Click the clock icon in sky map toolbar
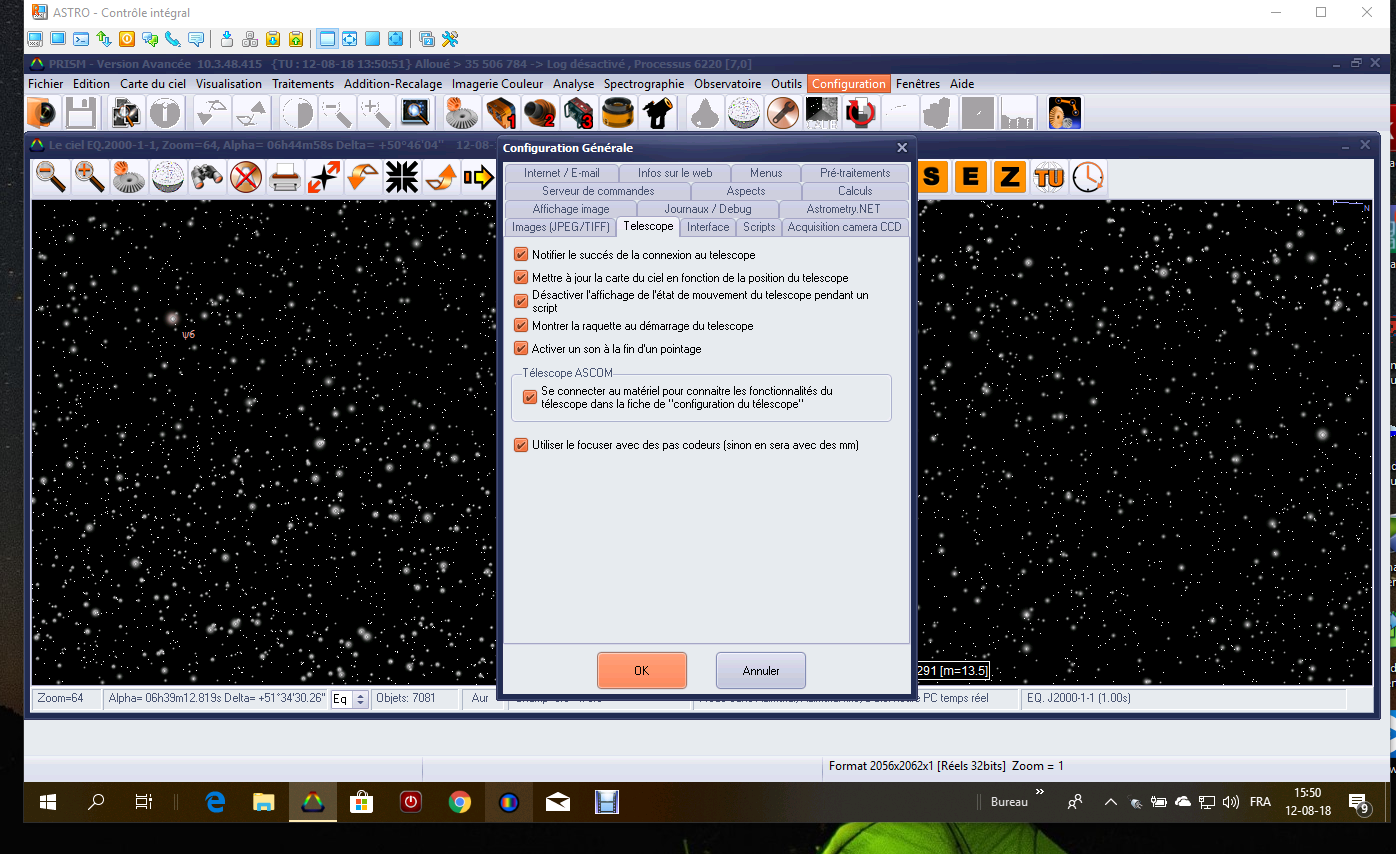 [x=1088, y=178]
